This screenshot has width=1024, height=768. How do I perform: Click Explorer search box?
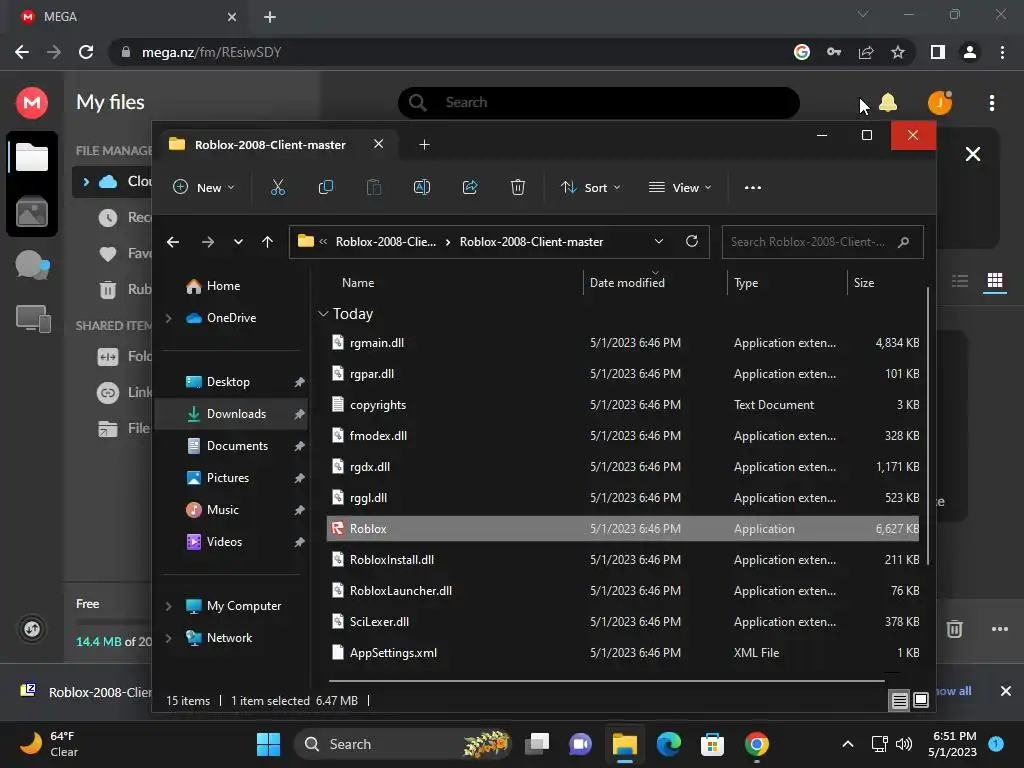click(x=822, y=242)
